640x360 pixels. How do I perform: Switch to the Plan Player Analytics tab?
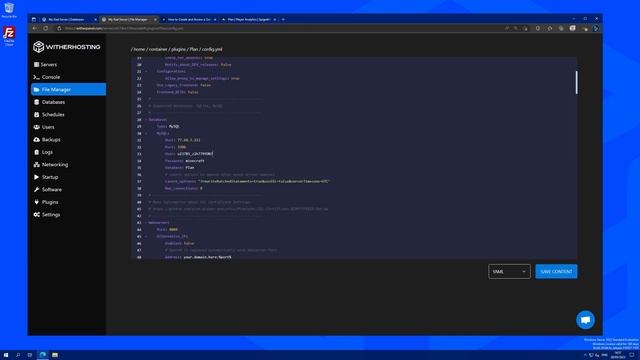pos(249,19)
